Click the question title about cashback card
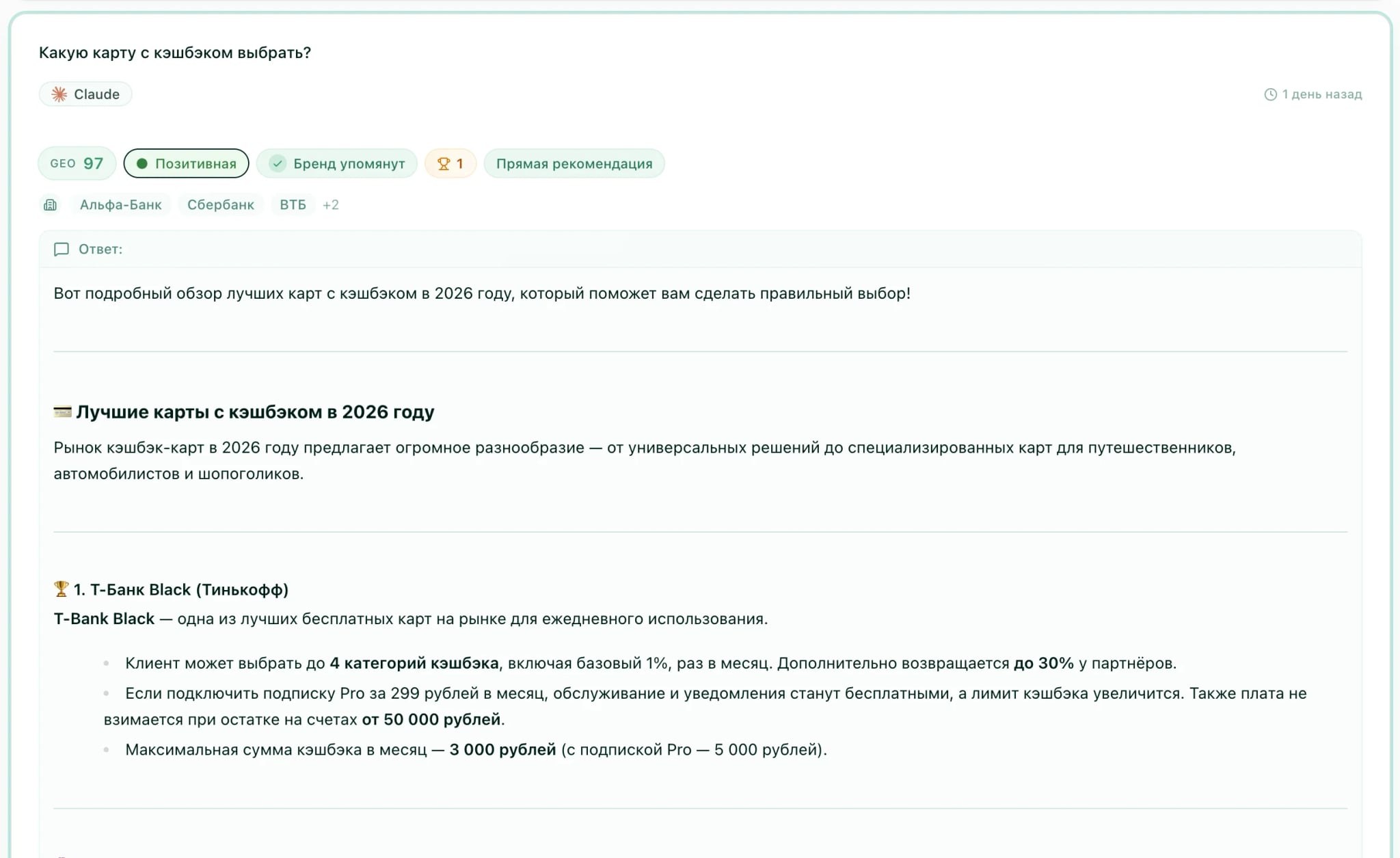This screenshot has height=858, width=1400. [x=175, y=53]
